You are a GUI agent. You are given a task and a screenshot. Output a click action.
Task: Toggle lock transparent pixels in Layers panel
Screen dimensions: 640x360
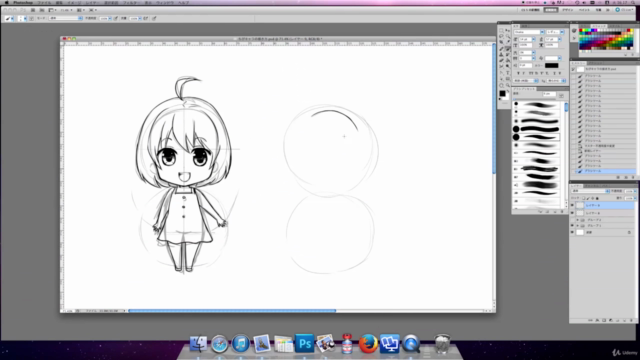coord(584,198)
